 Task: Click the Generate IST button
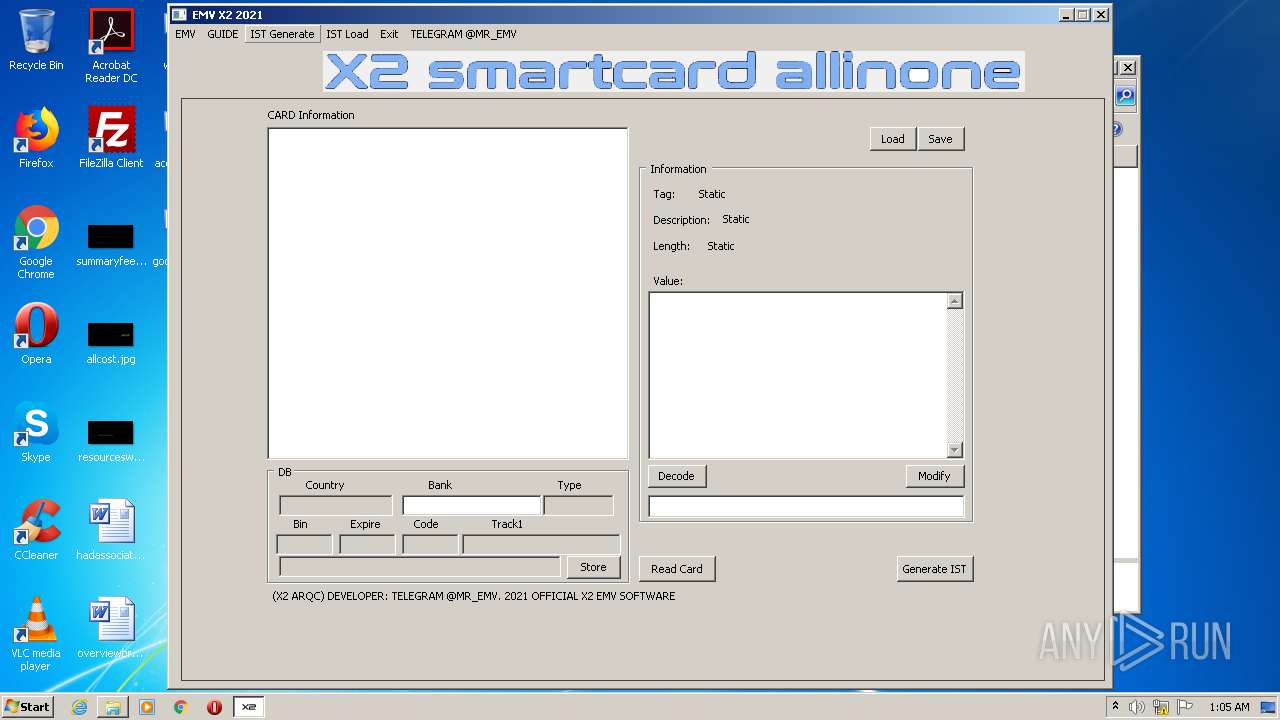[934, 569]
